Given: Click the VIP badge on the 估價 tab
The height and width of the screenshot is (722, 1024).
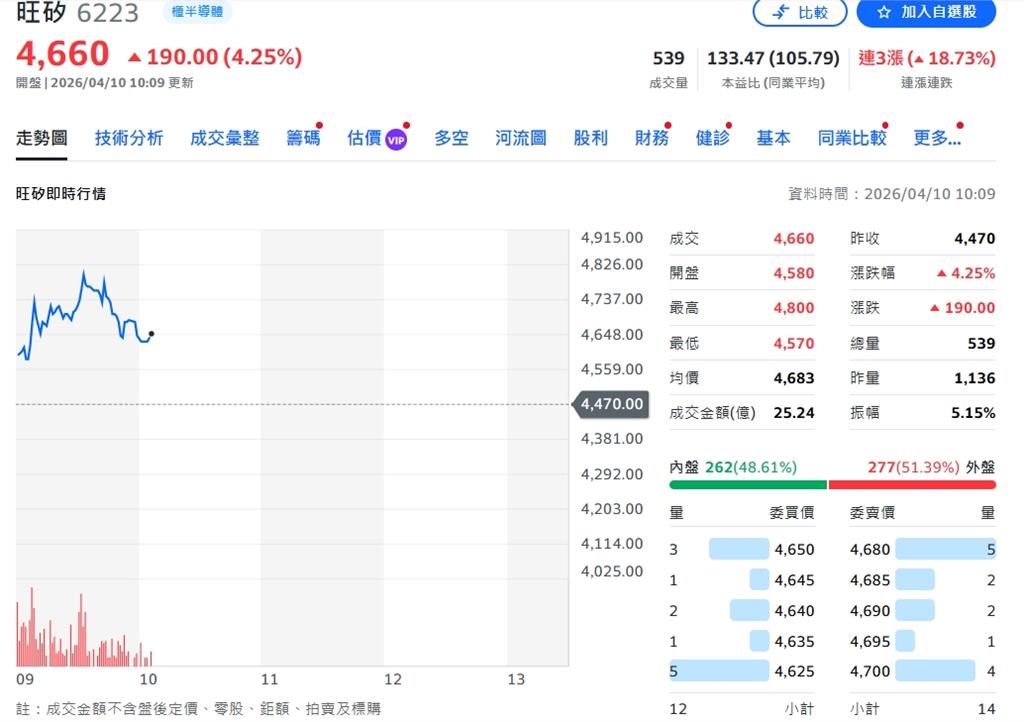Looking at the screenshot, I should [393, 138].
